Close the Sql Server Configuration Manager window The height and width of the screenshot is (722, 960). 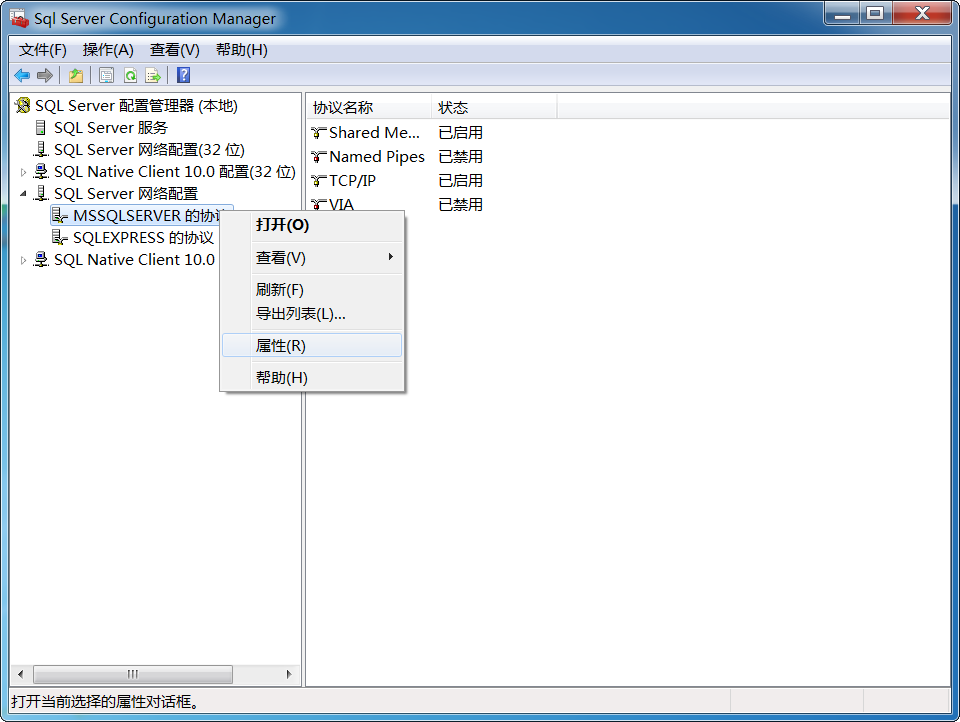coord(922,13)
